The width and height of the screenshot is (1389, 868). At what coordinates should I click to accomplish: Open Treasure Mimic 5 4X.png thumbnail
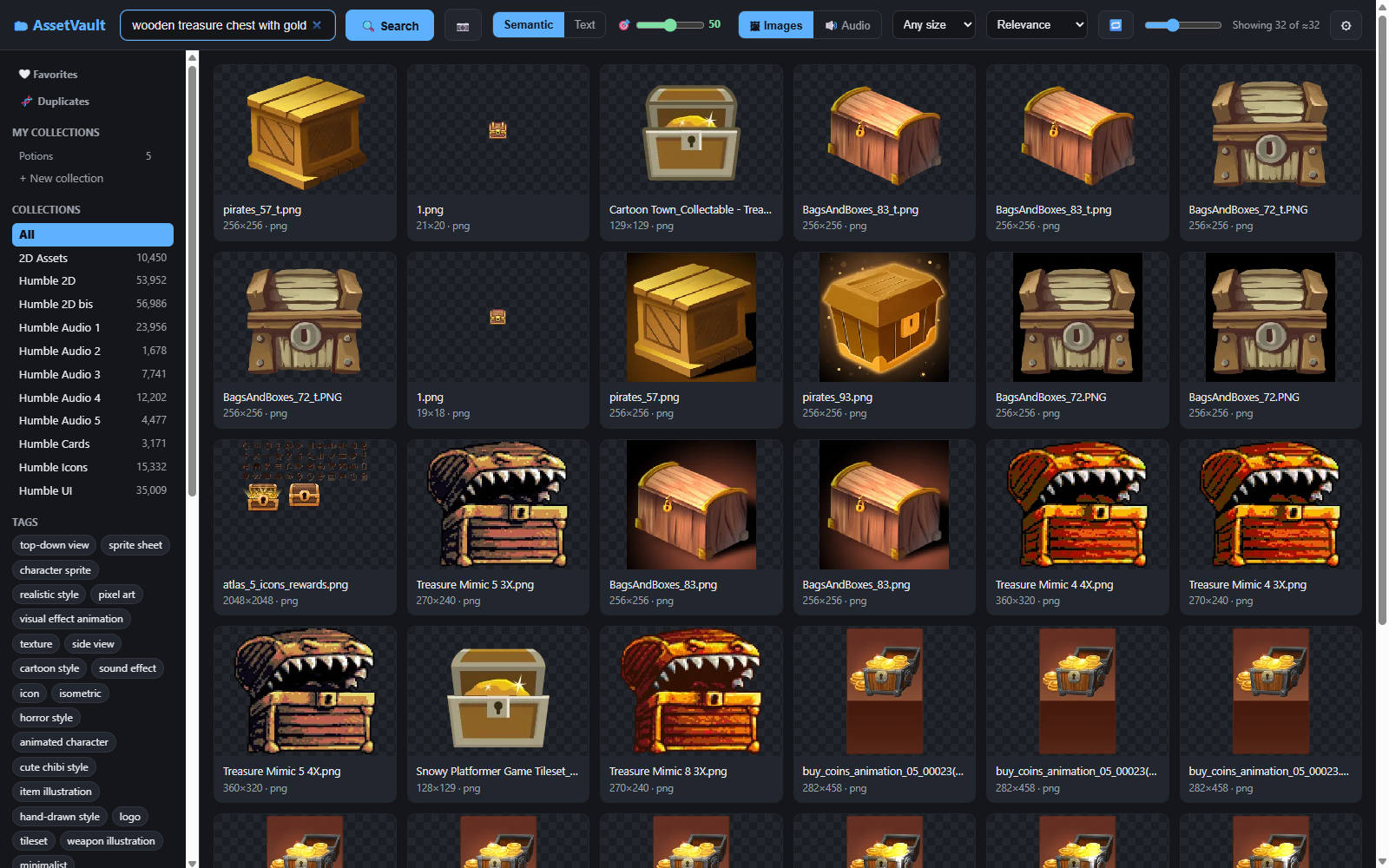click(305, 692)
